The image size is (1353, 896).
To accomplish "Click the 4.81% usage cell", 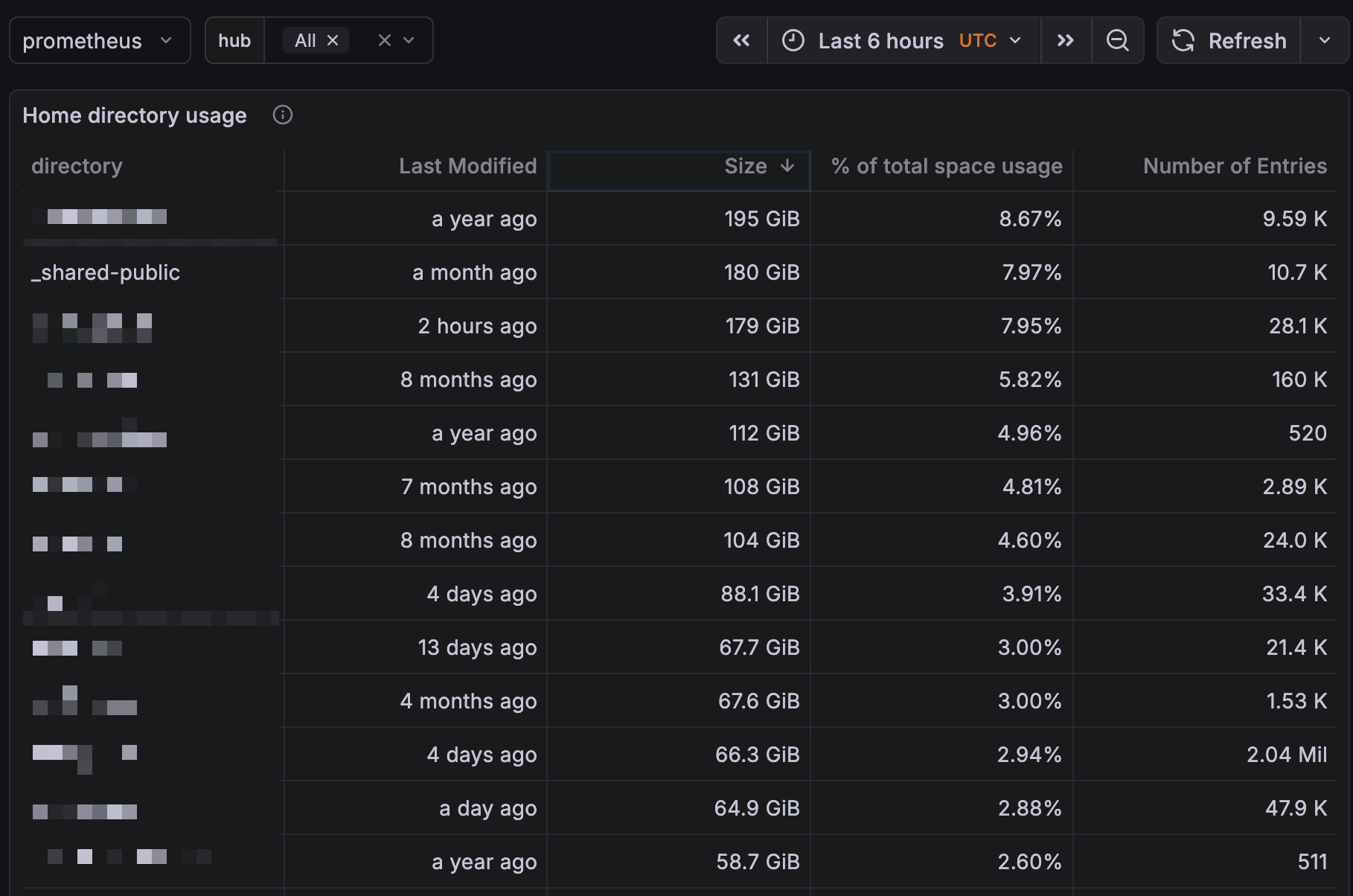I will point(941,487).
